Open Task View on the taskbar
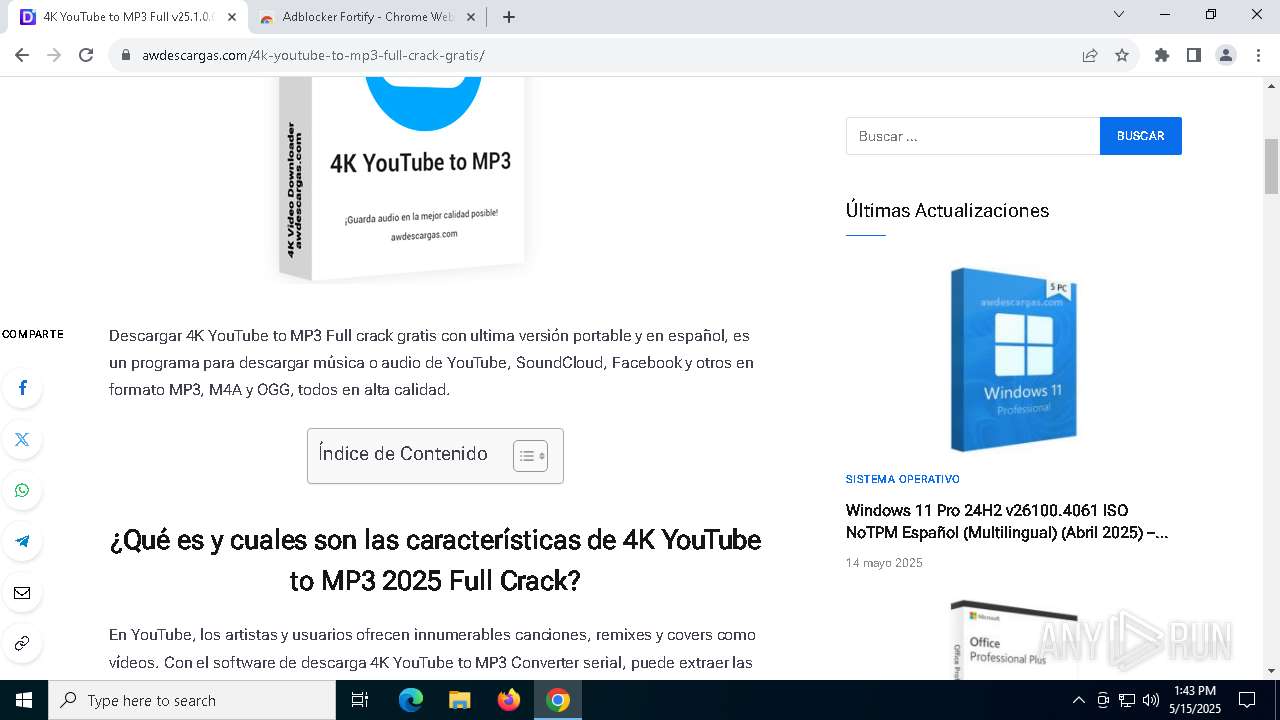 pyautogui.click(x=360, y=700)
